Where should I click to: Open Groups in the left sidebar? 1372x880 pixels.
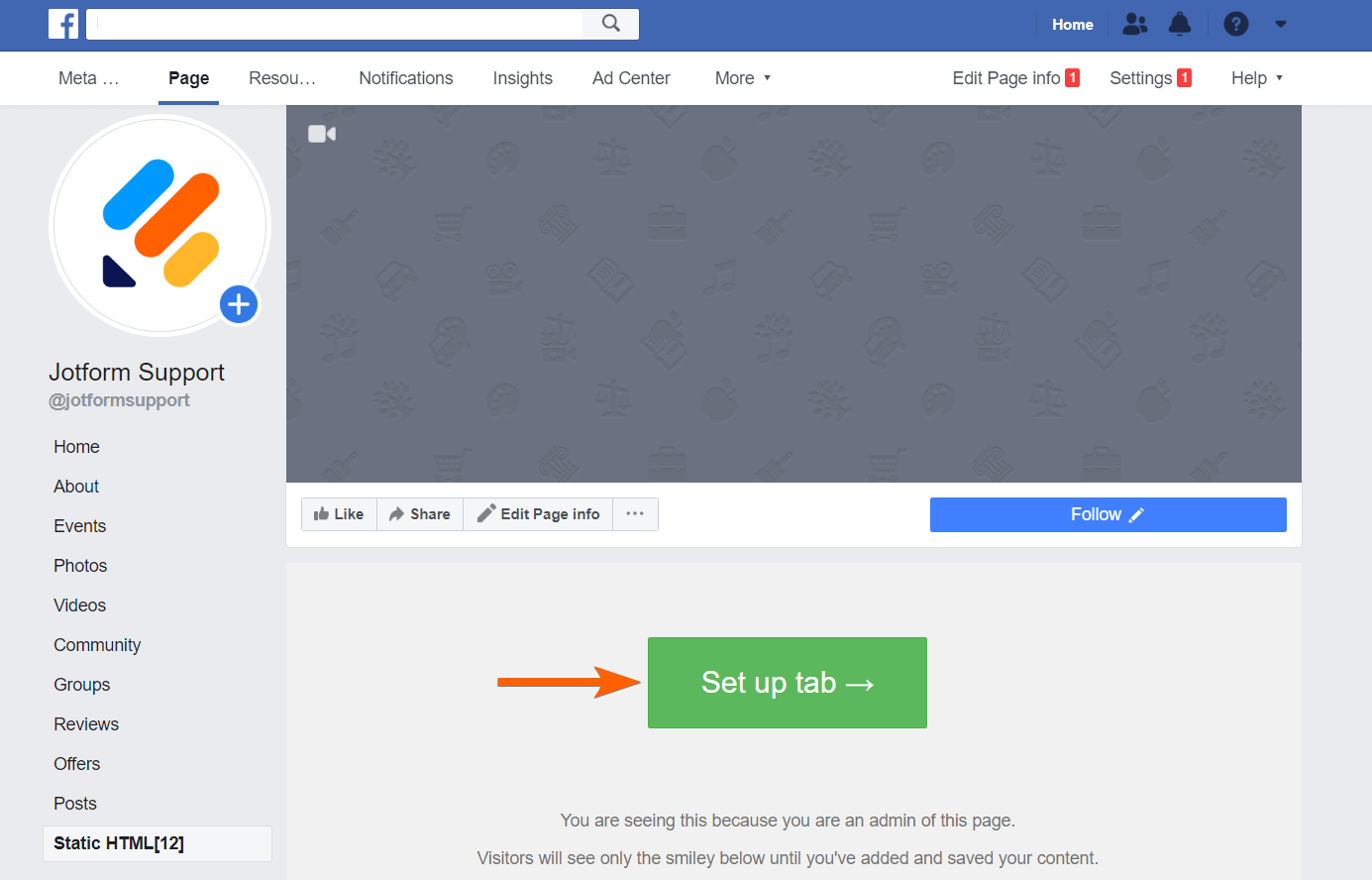81,685
